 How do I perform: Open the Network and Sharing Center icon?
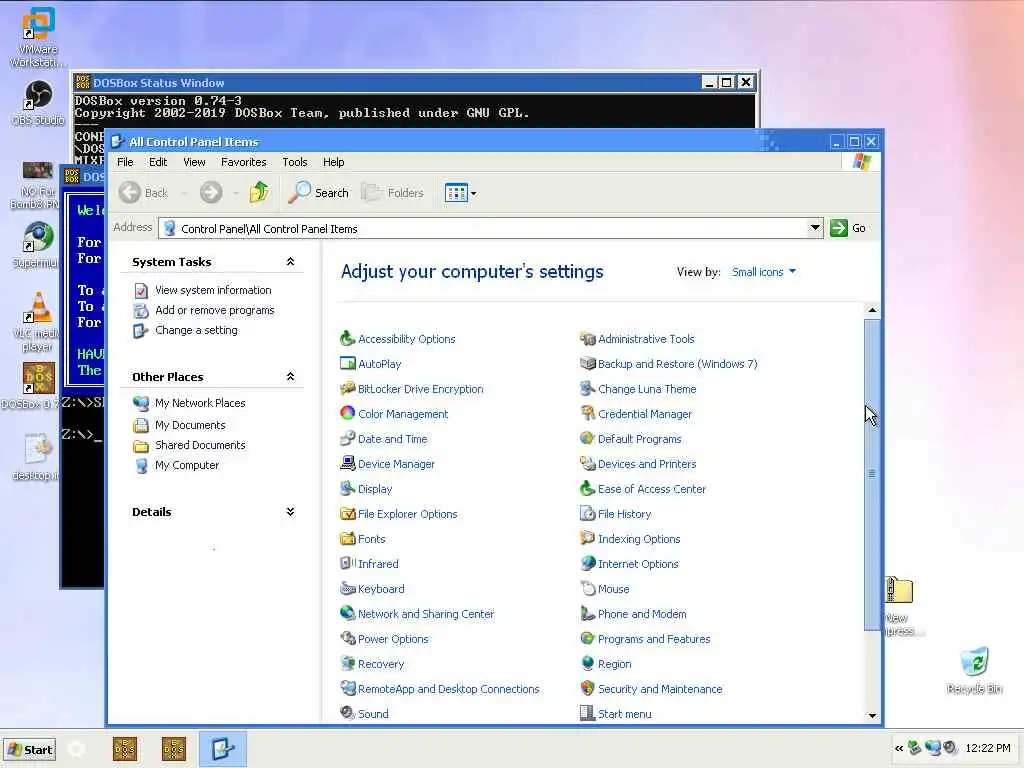(x=347, y=614)
